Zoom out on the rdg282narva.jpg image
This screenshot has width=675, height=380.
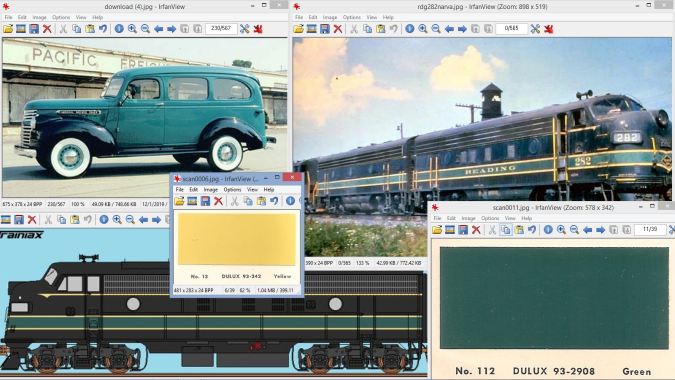pyautogui.click(x=436, y=29)
